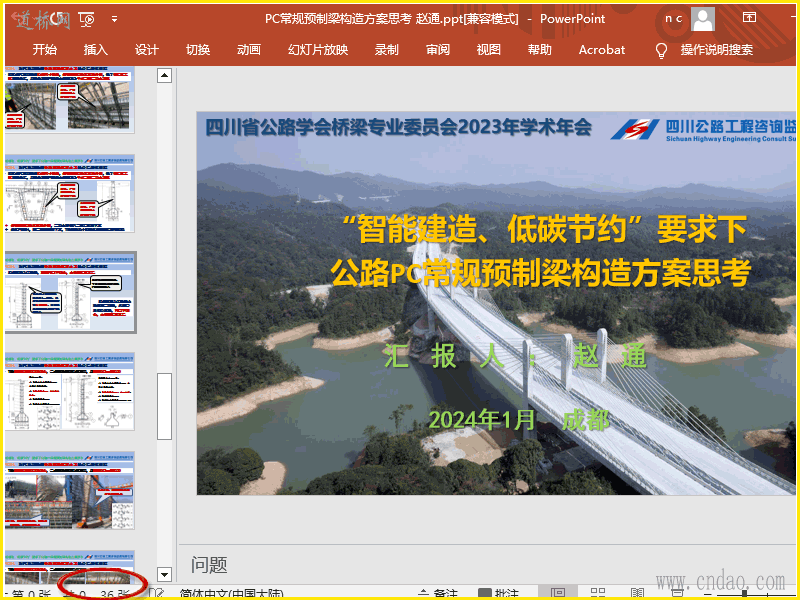The height and width of the screenshot is (600, 800).
Task: Select the 录制 ribbon tab
Action: 386,49
